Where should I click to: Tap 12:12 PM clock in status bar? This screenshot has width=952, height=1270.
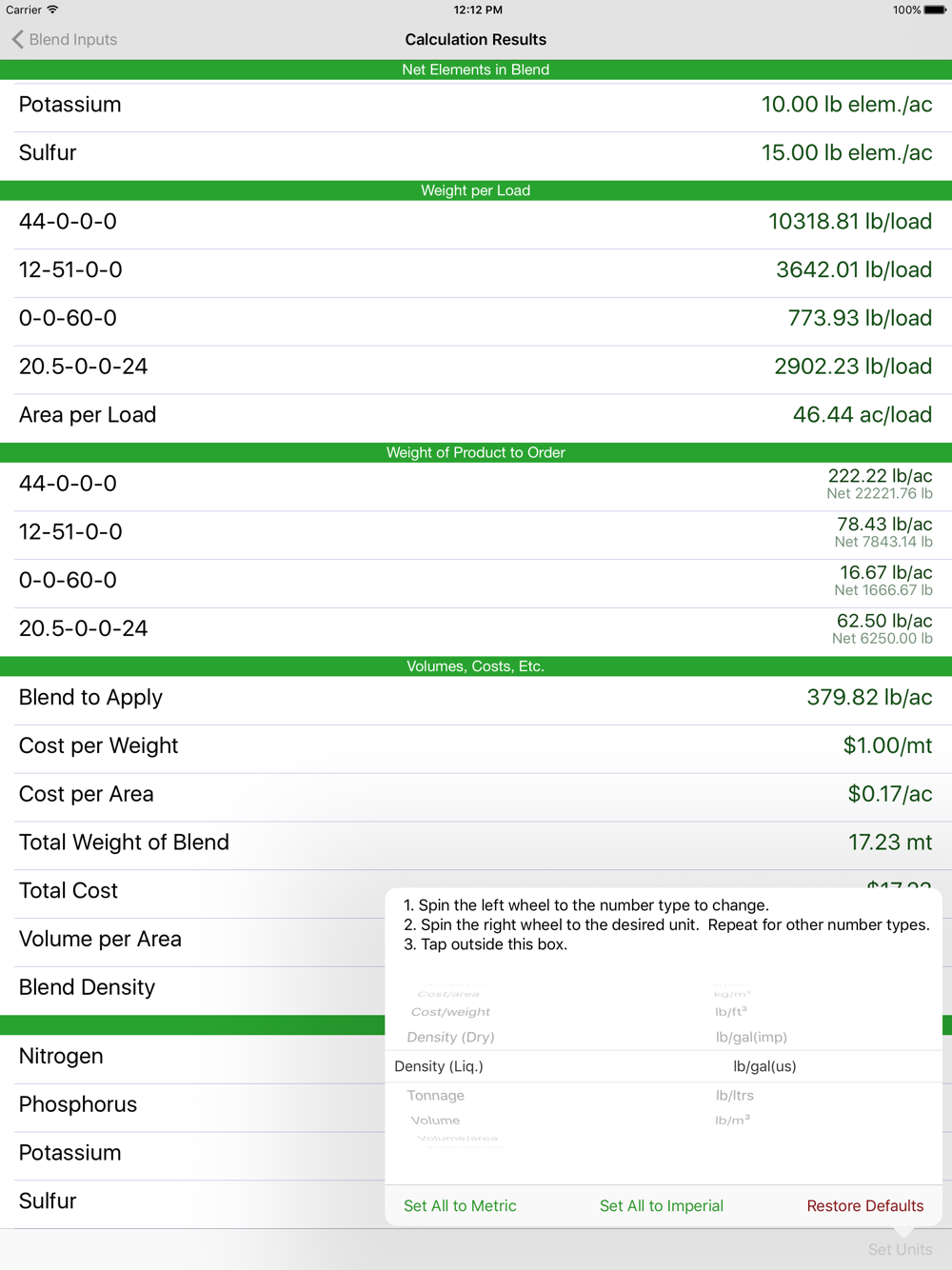(x=478, y=10)
